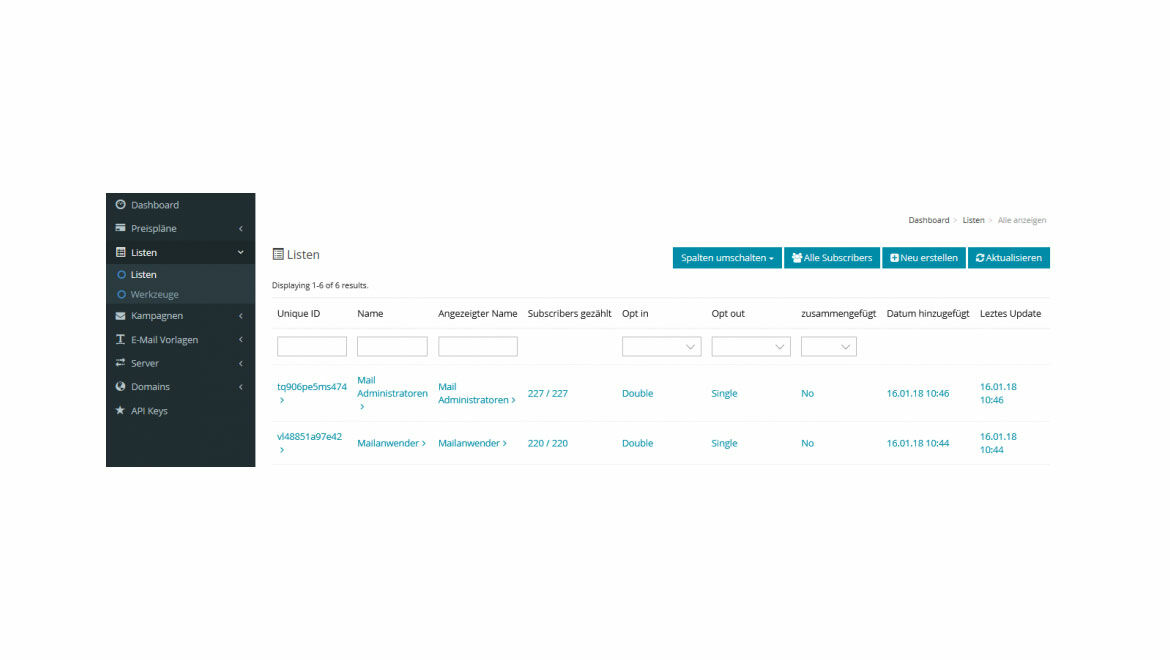Click into Unique ID filter field
The width and height of the screenshot is (1170, 660).
point(312,346)
